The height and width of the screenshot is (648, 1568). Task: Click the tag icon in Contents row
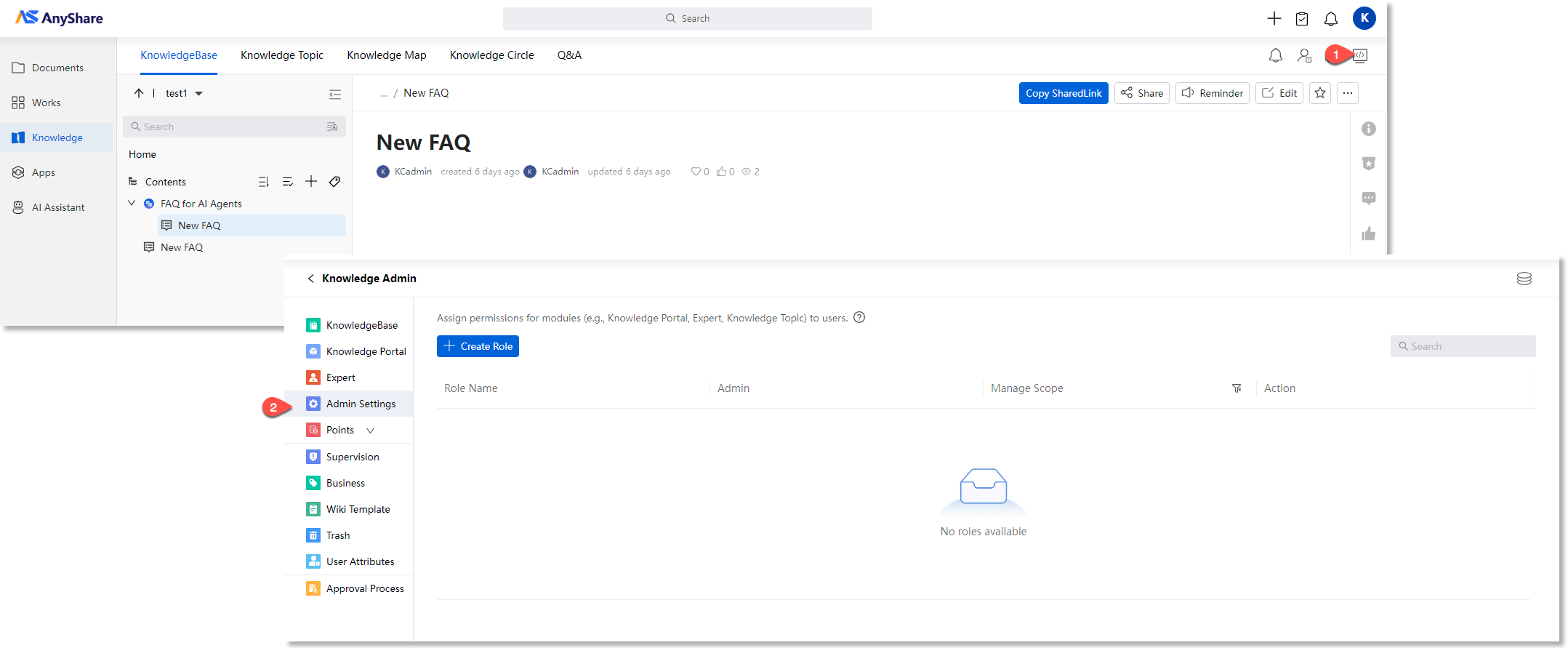334,182
